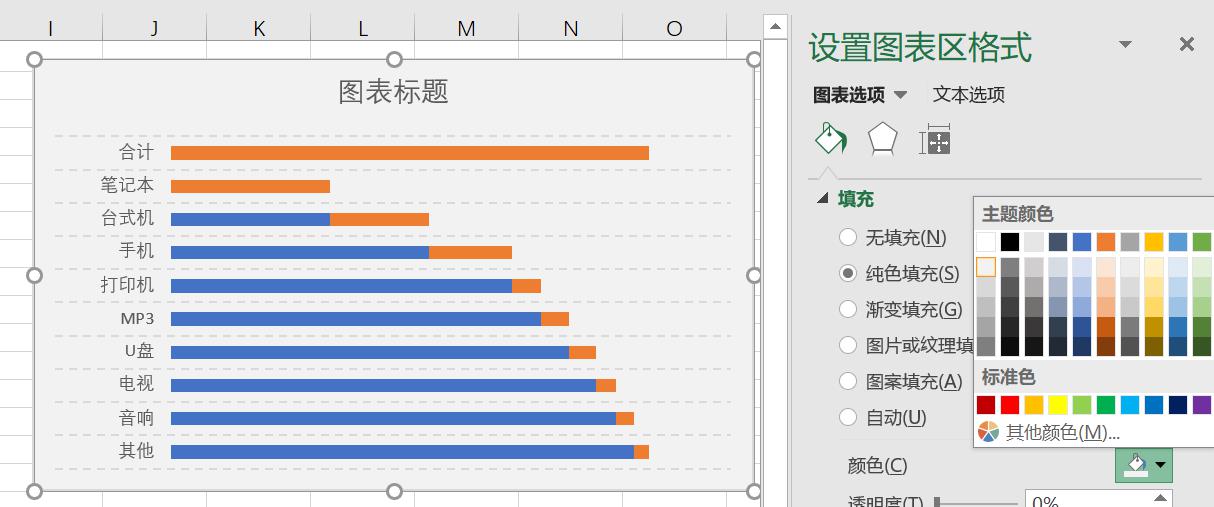Pick dark blue standard color swatch
1214x507 pixels.
[x=1178, y=405]
